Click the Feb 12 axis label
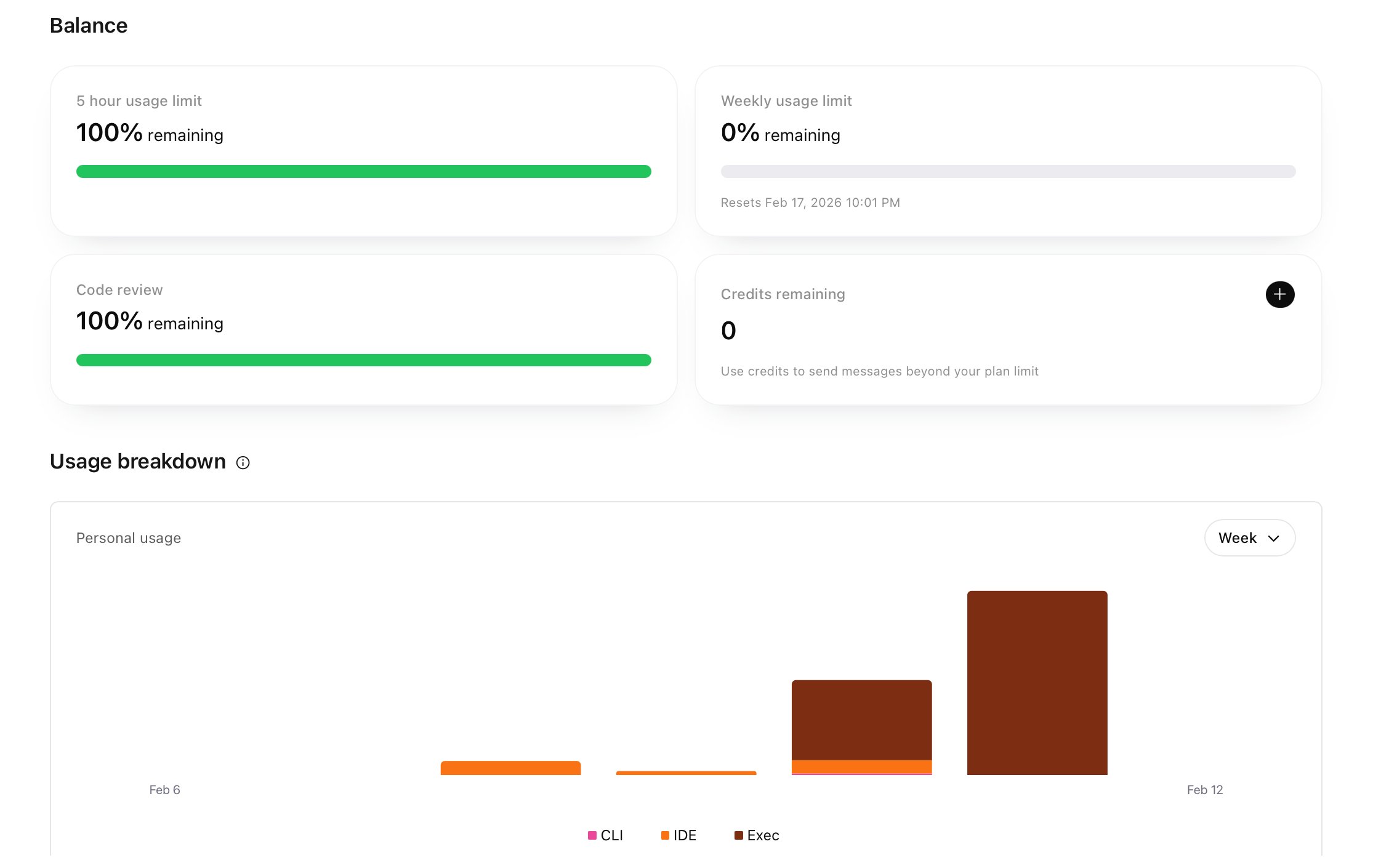The height and width of the screenshot is (868, 1389). point(1204,790)
